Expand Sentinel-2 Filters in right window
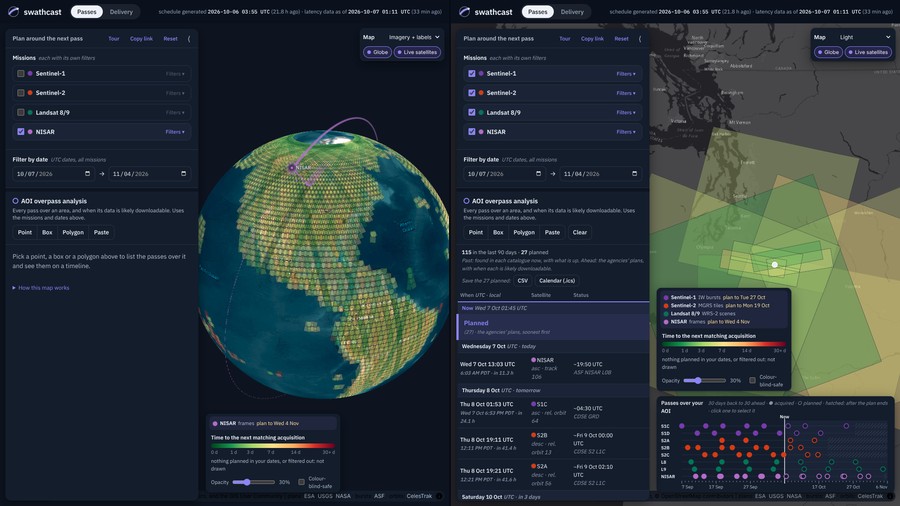 (626, 93)
